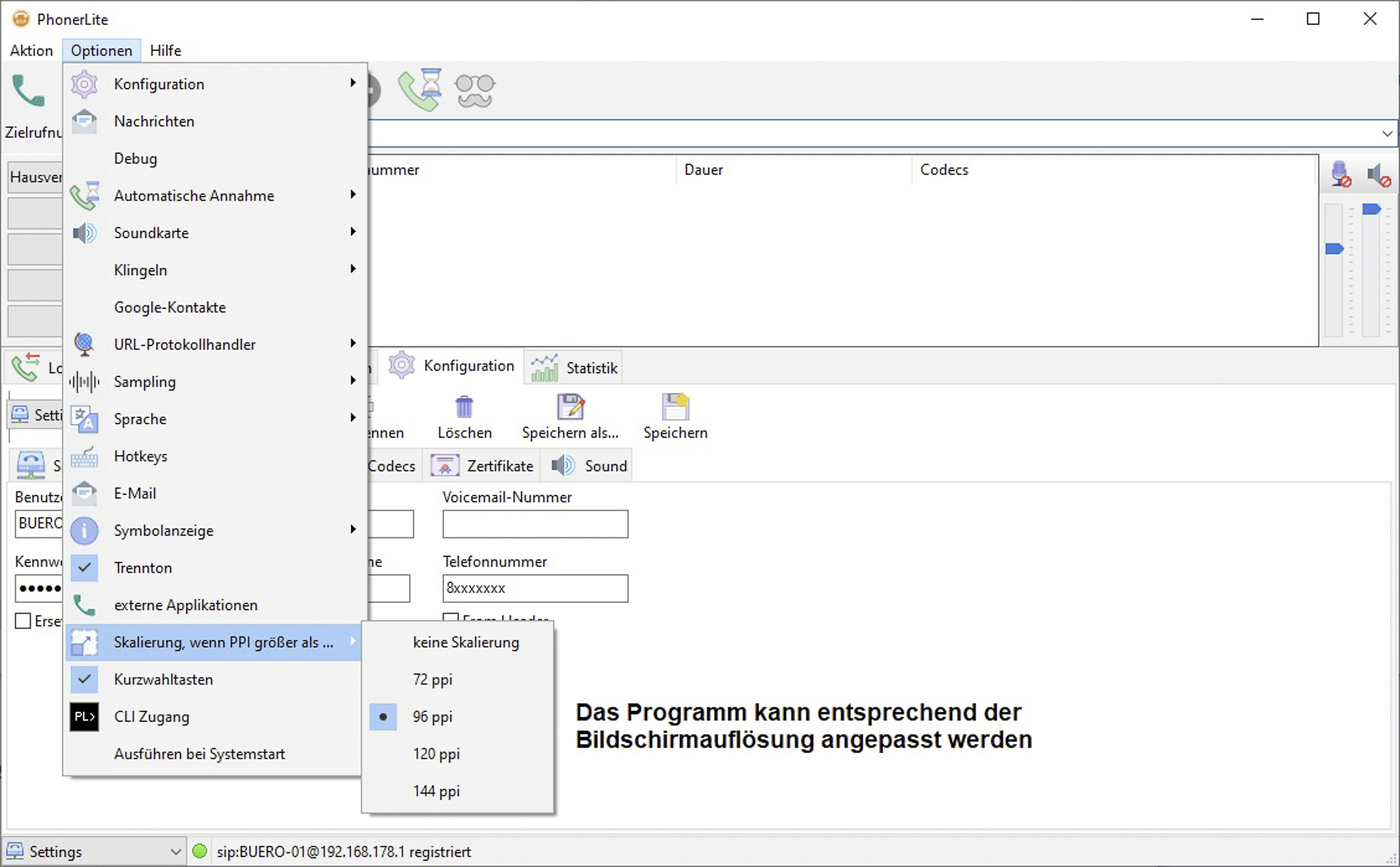Click the phone with hourglass toolbar icon
This screenshot has width=1400, height=867.
click(420, 90)
